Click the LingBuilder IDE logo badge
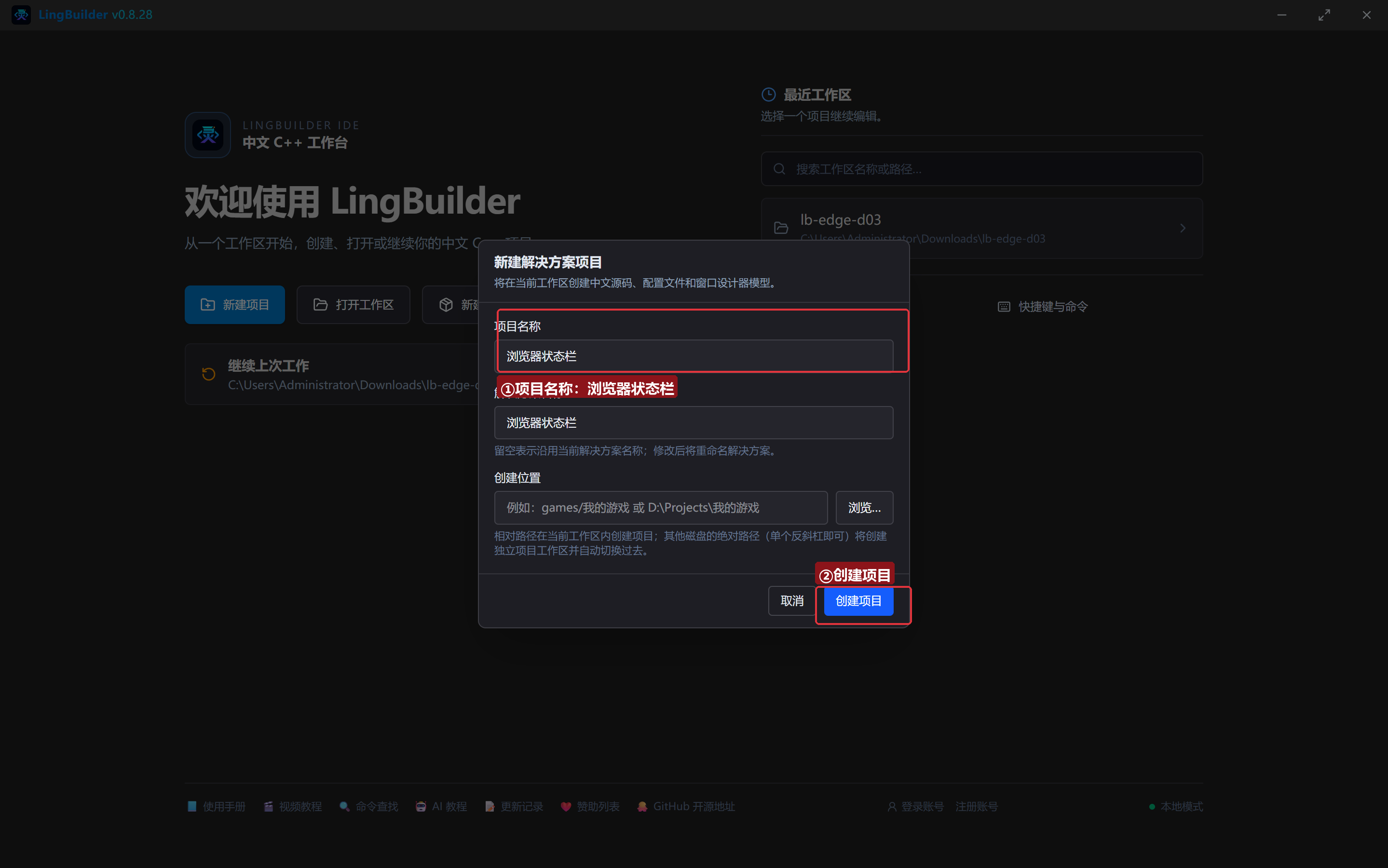Screen dimensions: 1388x868 [208, 135]
